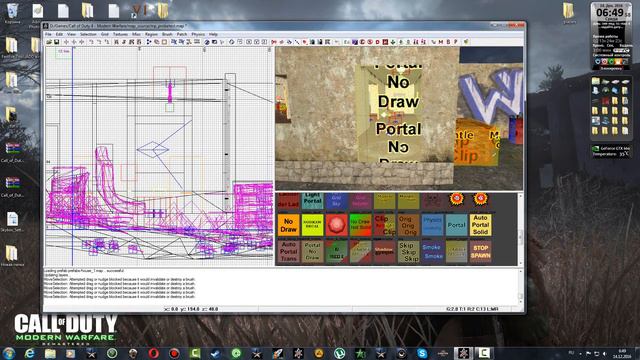
Task: Select the STOP SPAWN texture swatch
Action: 480,252
